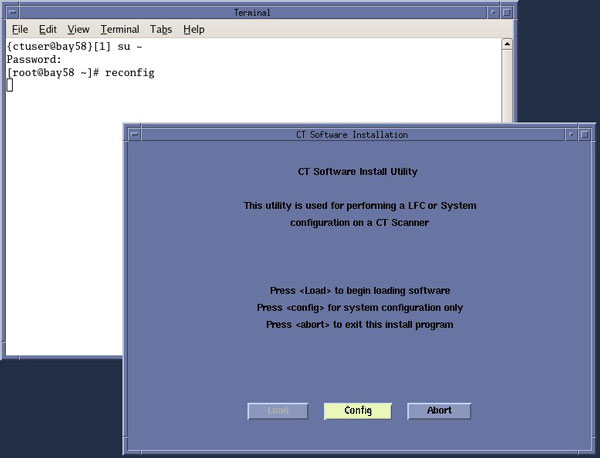This screenshot has height=458, width=600.
Task: Maximize the Terminal window
Action: click(x=508, y=11)
